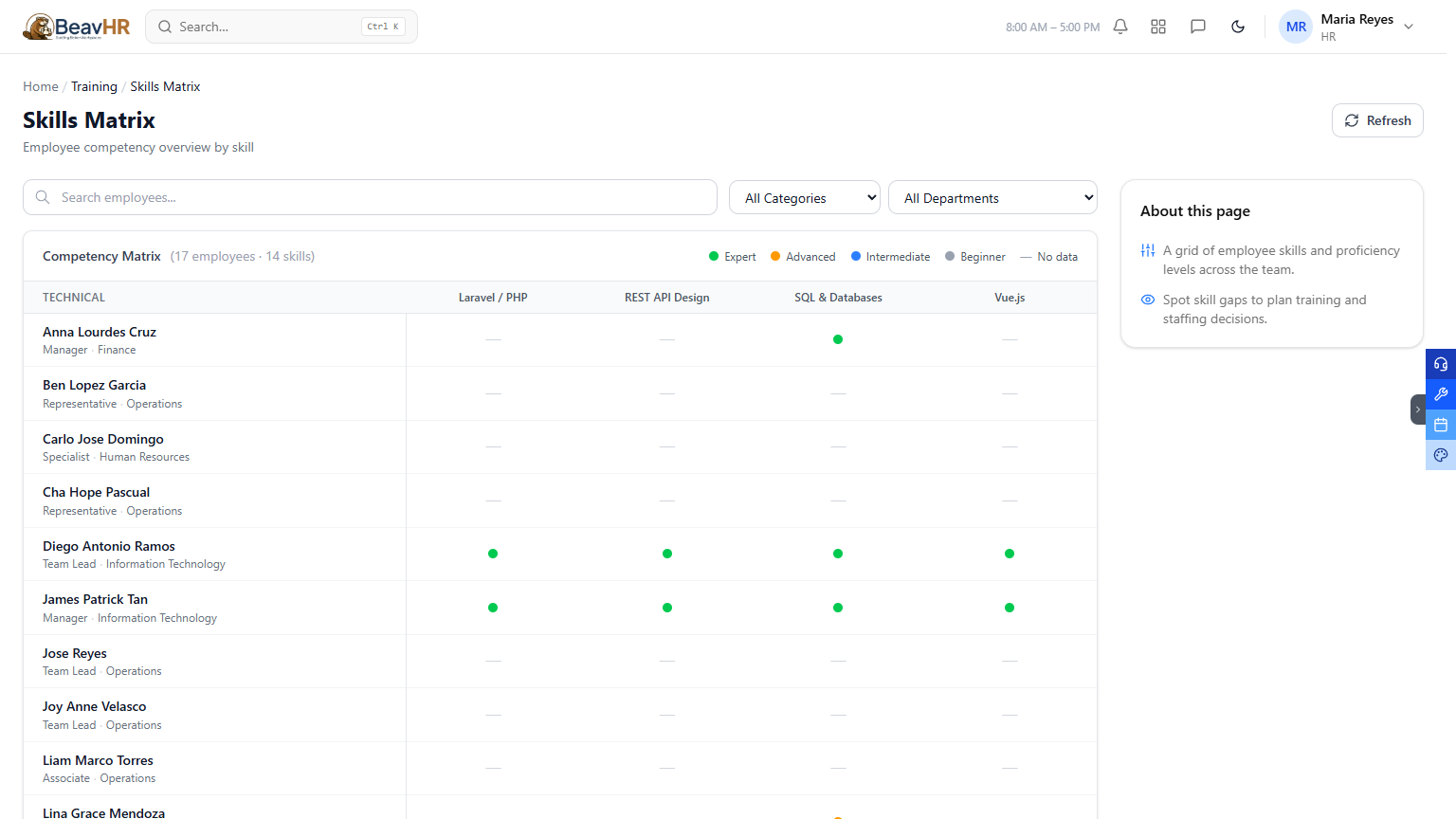Open the calendar side icon
Viewport: 1456px width, 819px height.
click(1441, 425)
